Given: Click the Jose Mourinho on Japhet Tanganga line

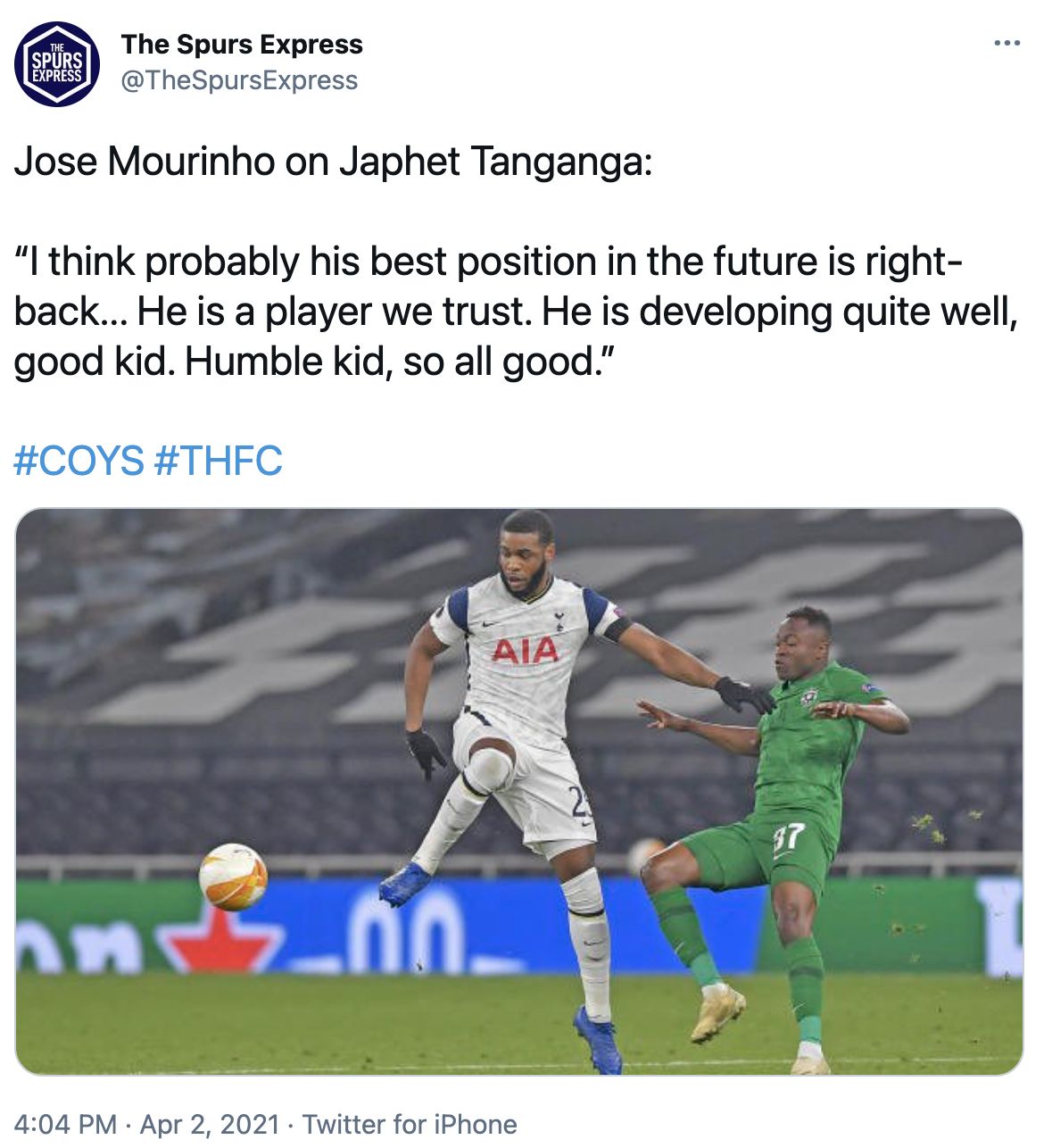Looking at the screenshot, I should coord(334,162).
